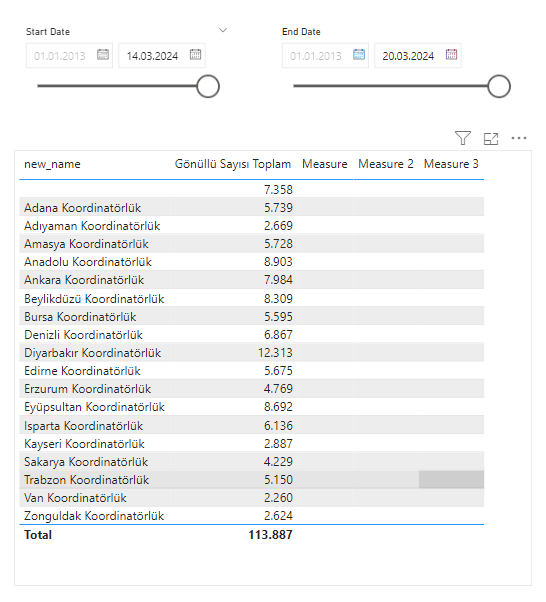This screenshot has width=546, height=602.
Task: Click the Measure column header
Action: tap(324, 164)
